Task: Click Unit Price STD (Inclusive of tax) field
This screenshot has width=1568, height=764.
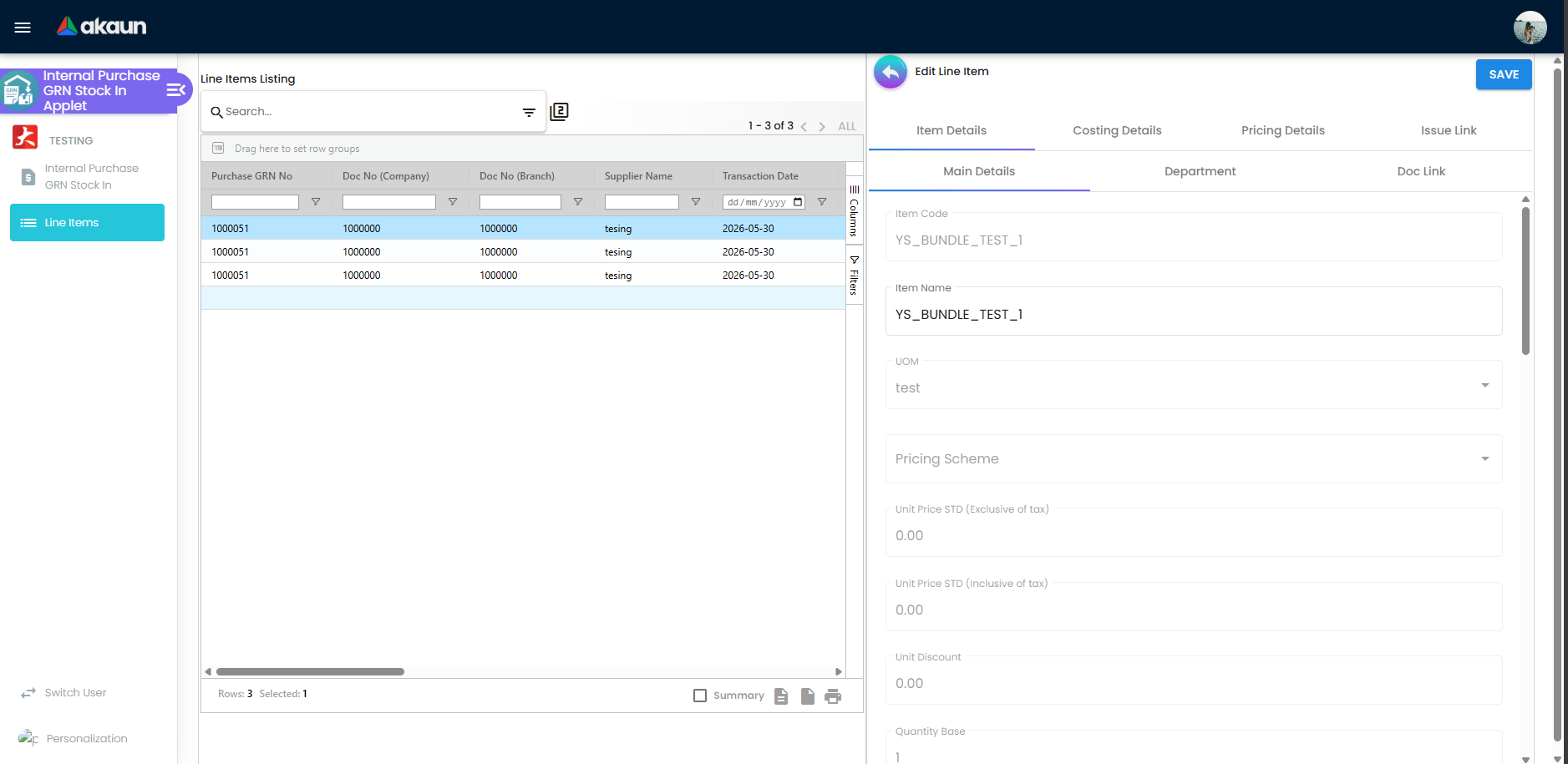Action: [x=1194, y=607]
